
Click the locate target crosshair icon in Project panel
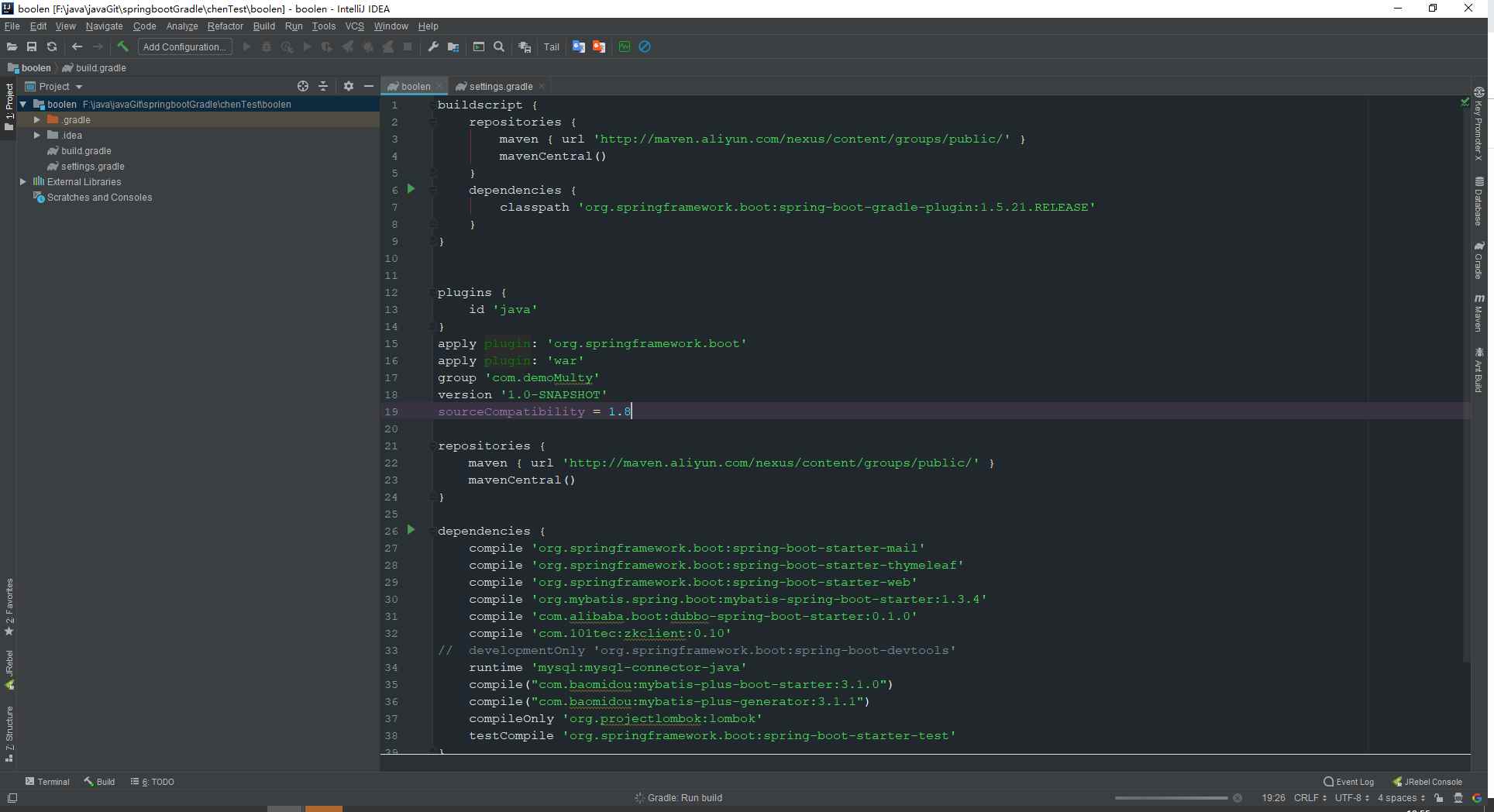[x=303, y=86]
